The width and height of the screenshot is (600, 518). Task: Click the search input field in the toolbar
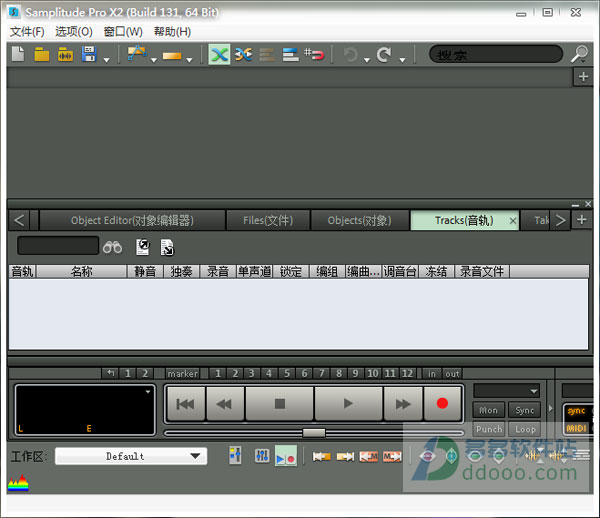pyautogui.click(x=496, y=54)
